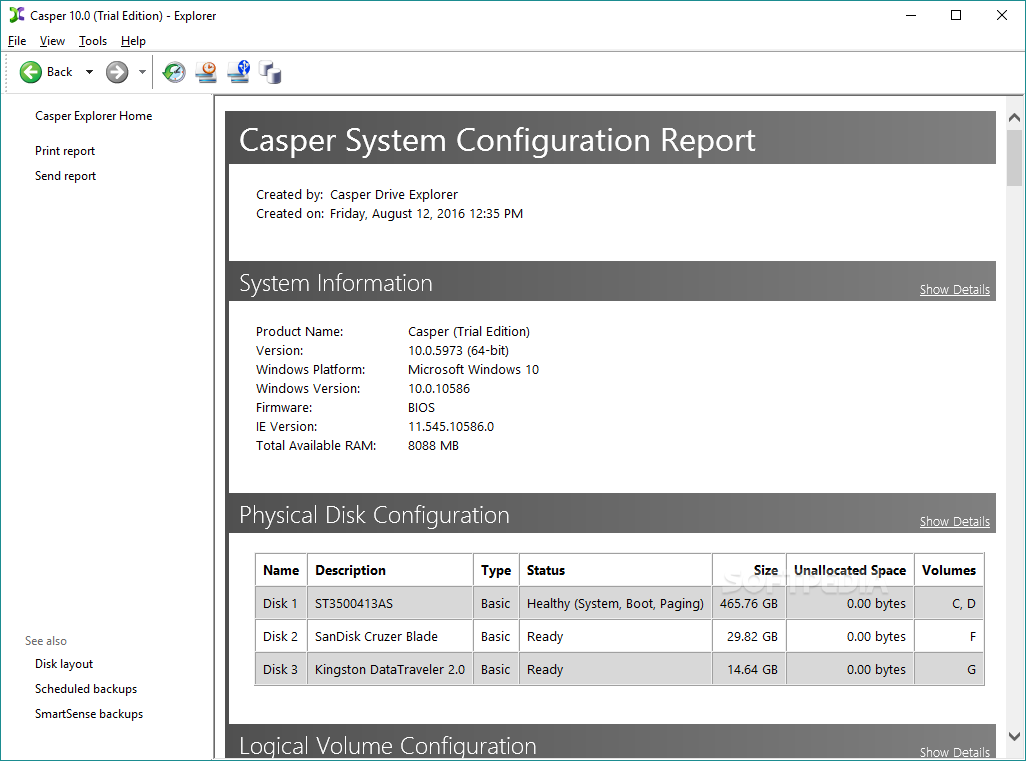Click the IE Version value 11.545.10586.0

(x=451, y=426)
